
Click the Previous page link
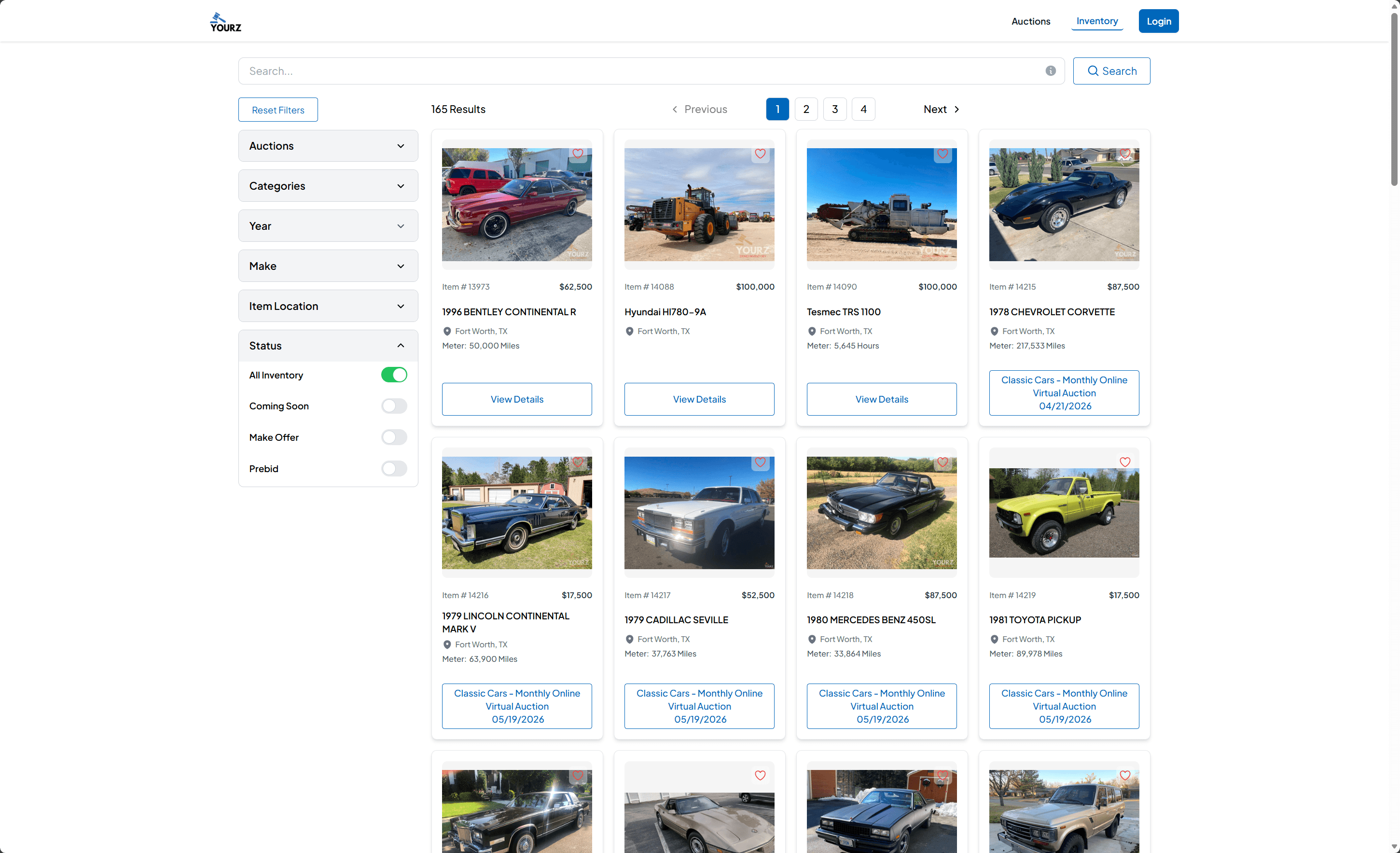click(x=699, y=109)
